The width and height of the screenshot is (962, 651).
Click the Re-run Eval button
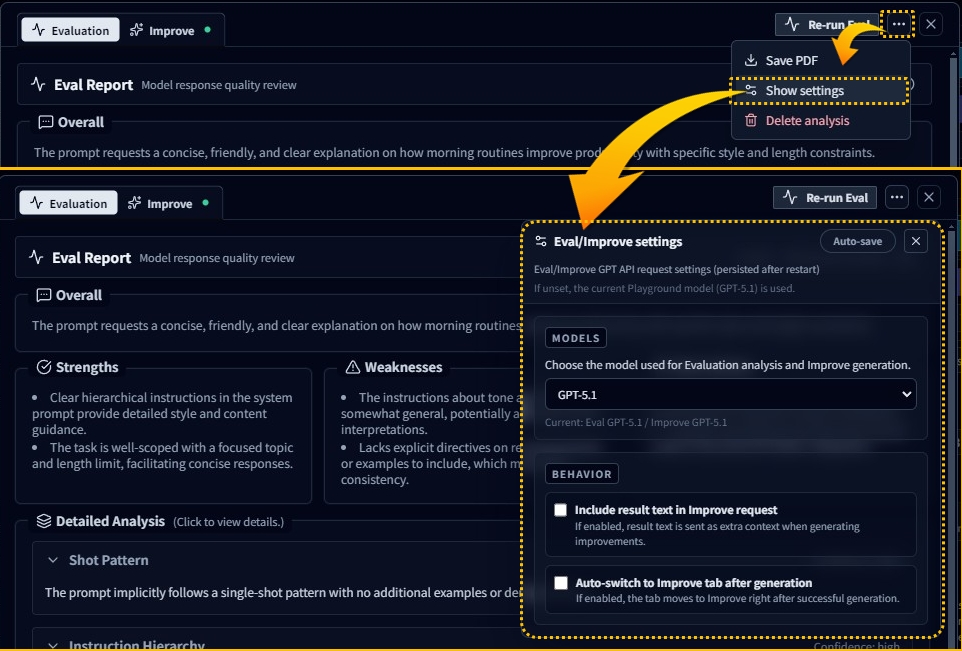(x=824, y=197)
